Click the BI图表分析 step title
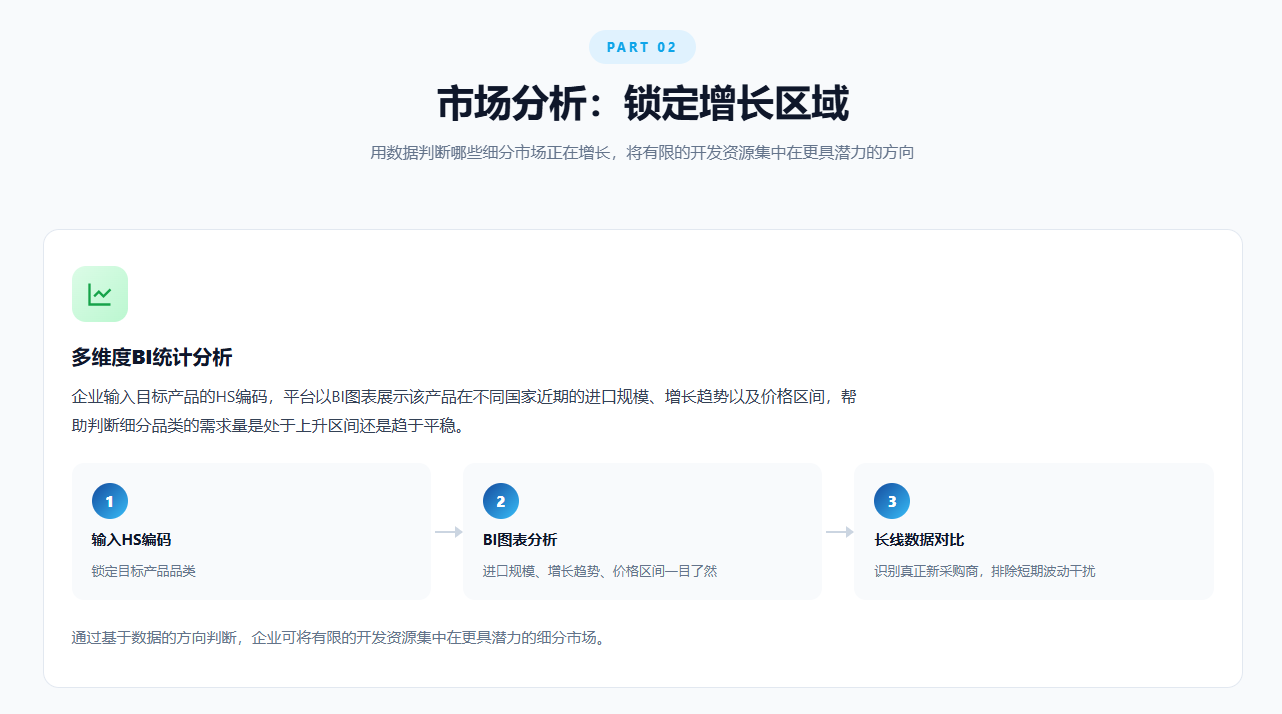The height and width of the screenshot is (714, 1282). click(x=520, y=540)
